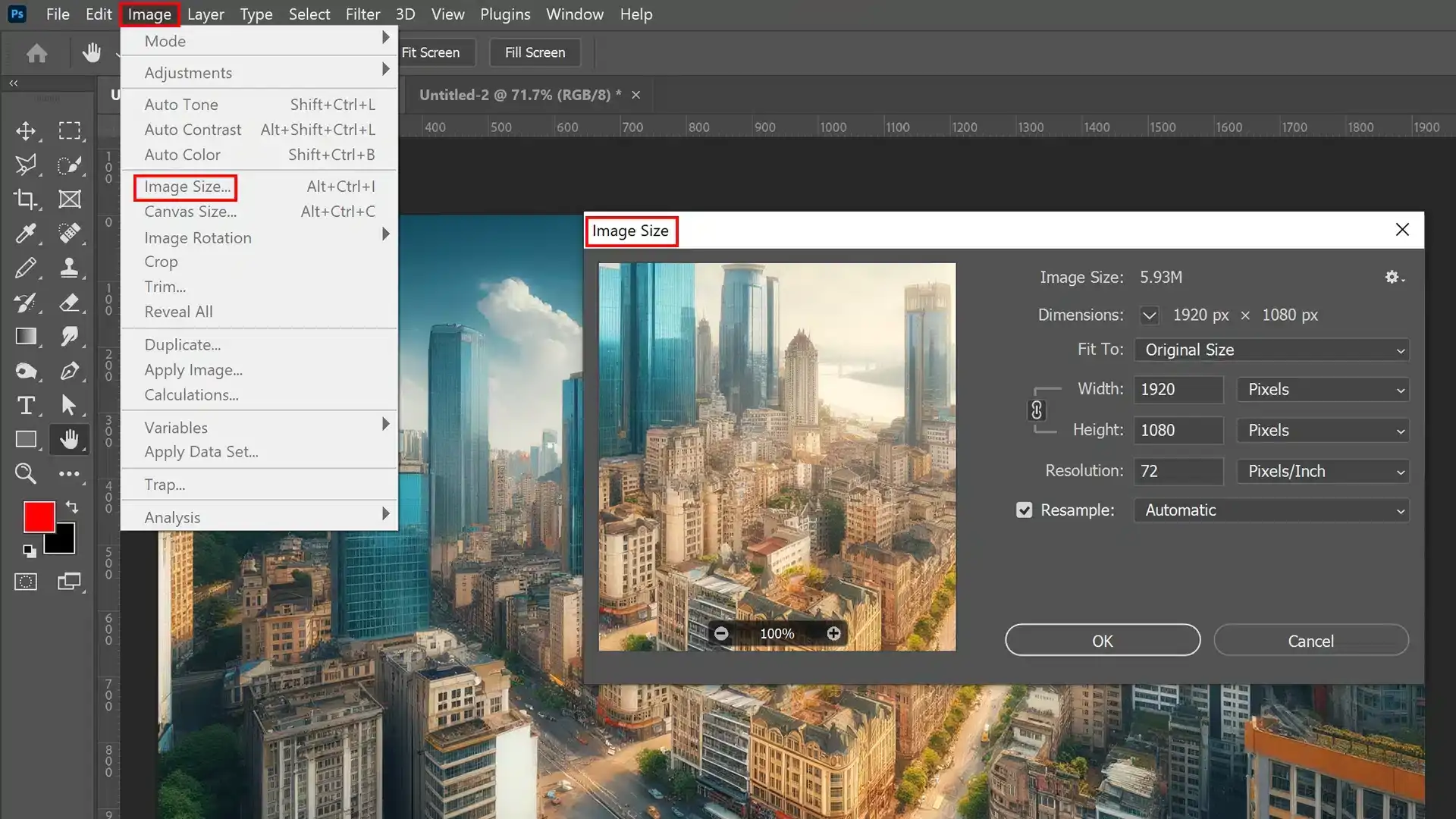Image resolution: width=1456 pixels, height=819 pixels.
Task: Expand the Analysis submenu
Action: [259, 517]
